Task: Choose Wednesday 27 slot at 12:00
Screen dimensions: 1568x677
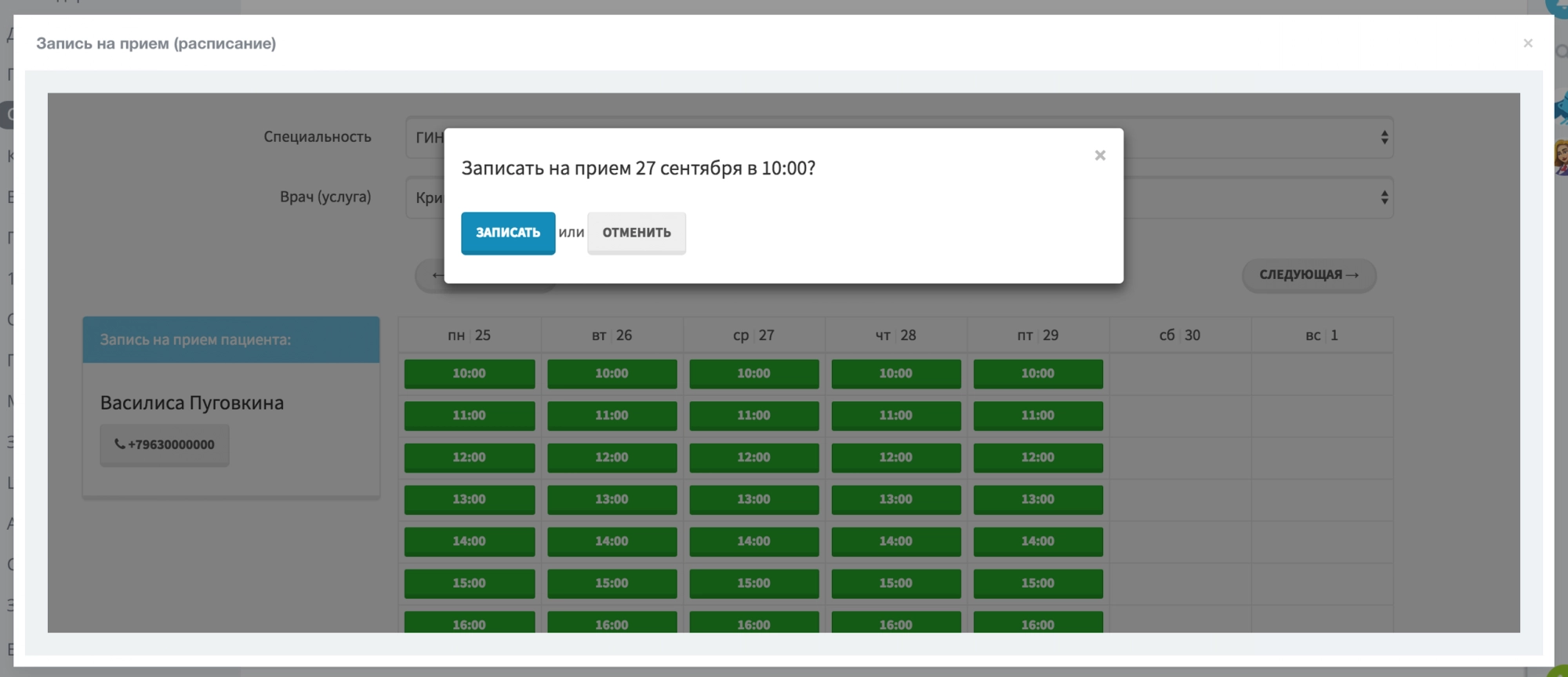Action: click(x=753, y=458)
